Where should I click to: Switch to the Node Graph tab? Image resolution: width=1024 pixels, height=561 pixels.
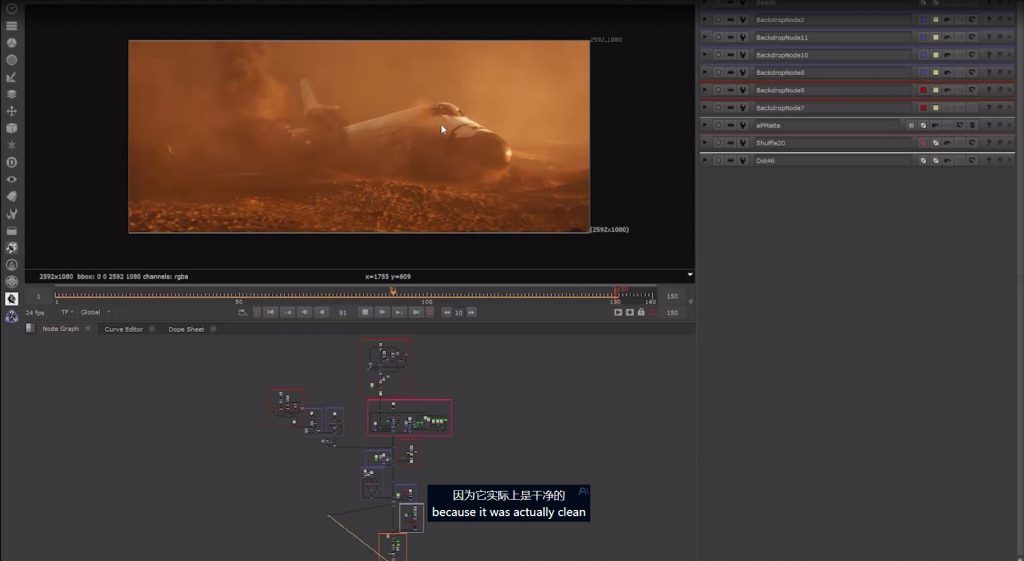pos(60,329)
